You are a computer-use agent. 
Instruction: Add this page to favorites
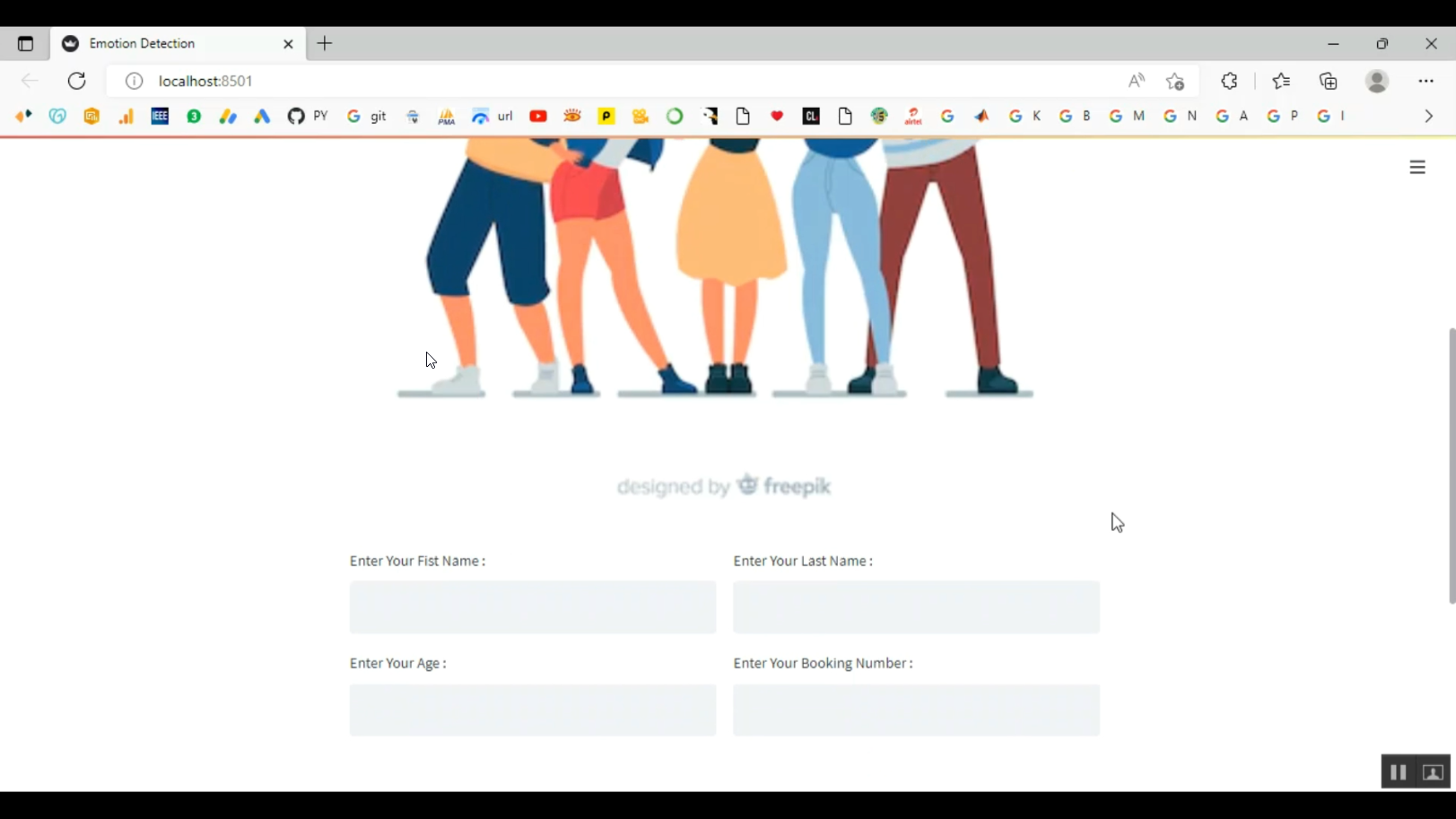pos(1175,81)
